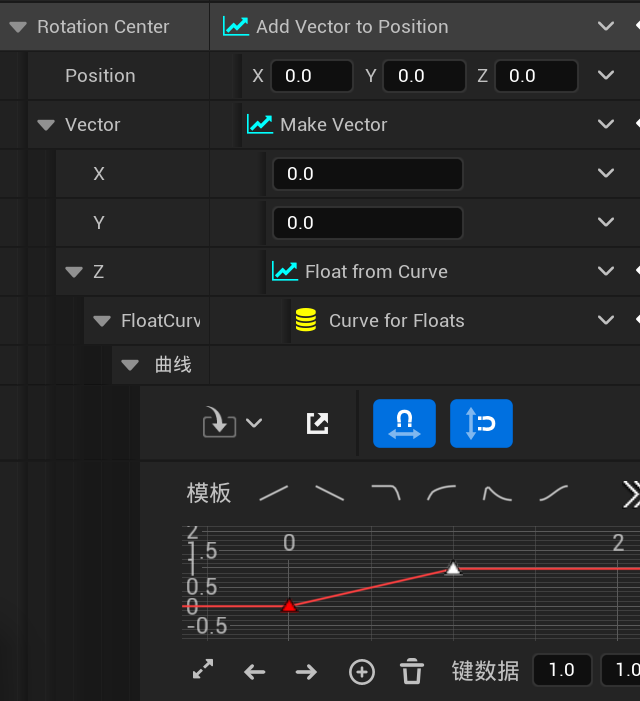Click the fit curve to view icon
Image resolution: width=640 pixels, height=701 pixels.
[x=203, y=670]
